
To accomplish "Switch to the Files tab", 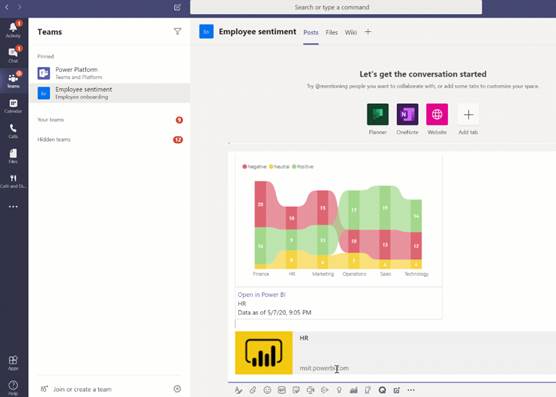I will [x=332, y=32].
